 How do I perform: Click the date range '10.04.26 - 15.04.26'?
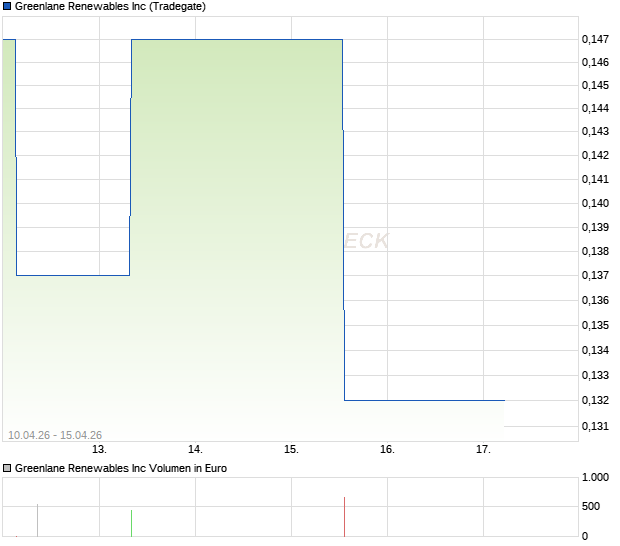[55, 435]
